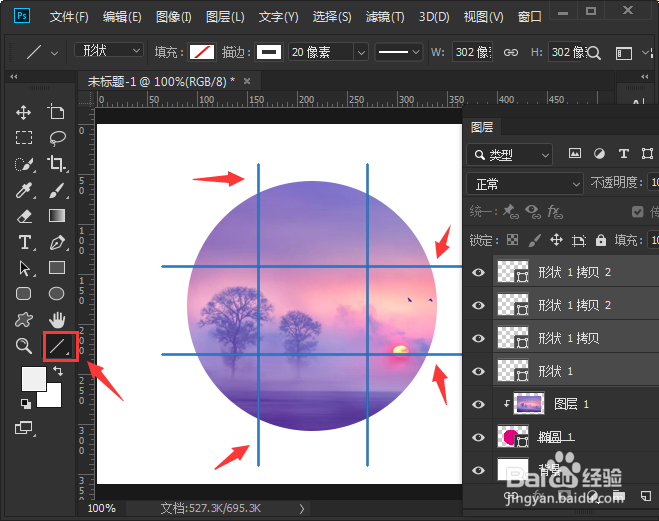The width and height of the screenshot is (659, 521).
Task: Select the Line tool in toolbox
Action: point(58,346)
